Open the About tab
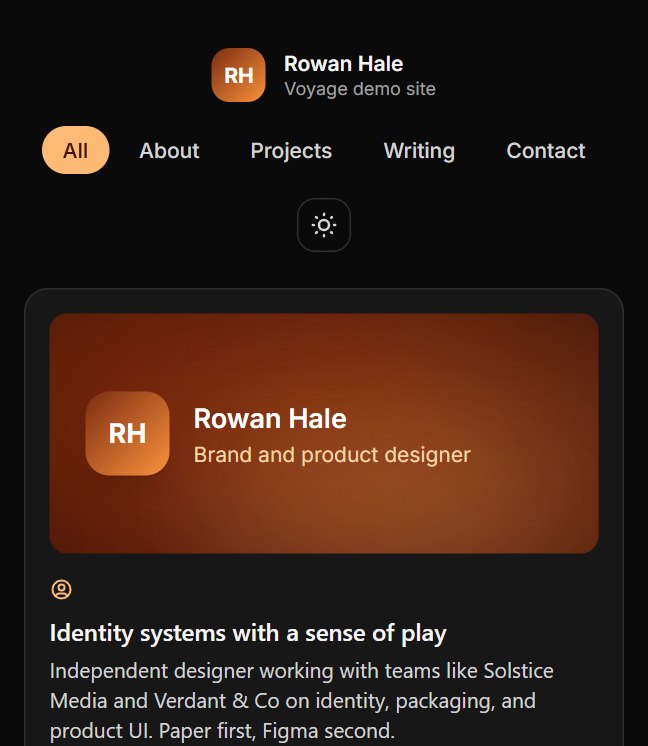 click(169, 150)
